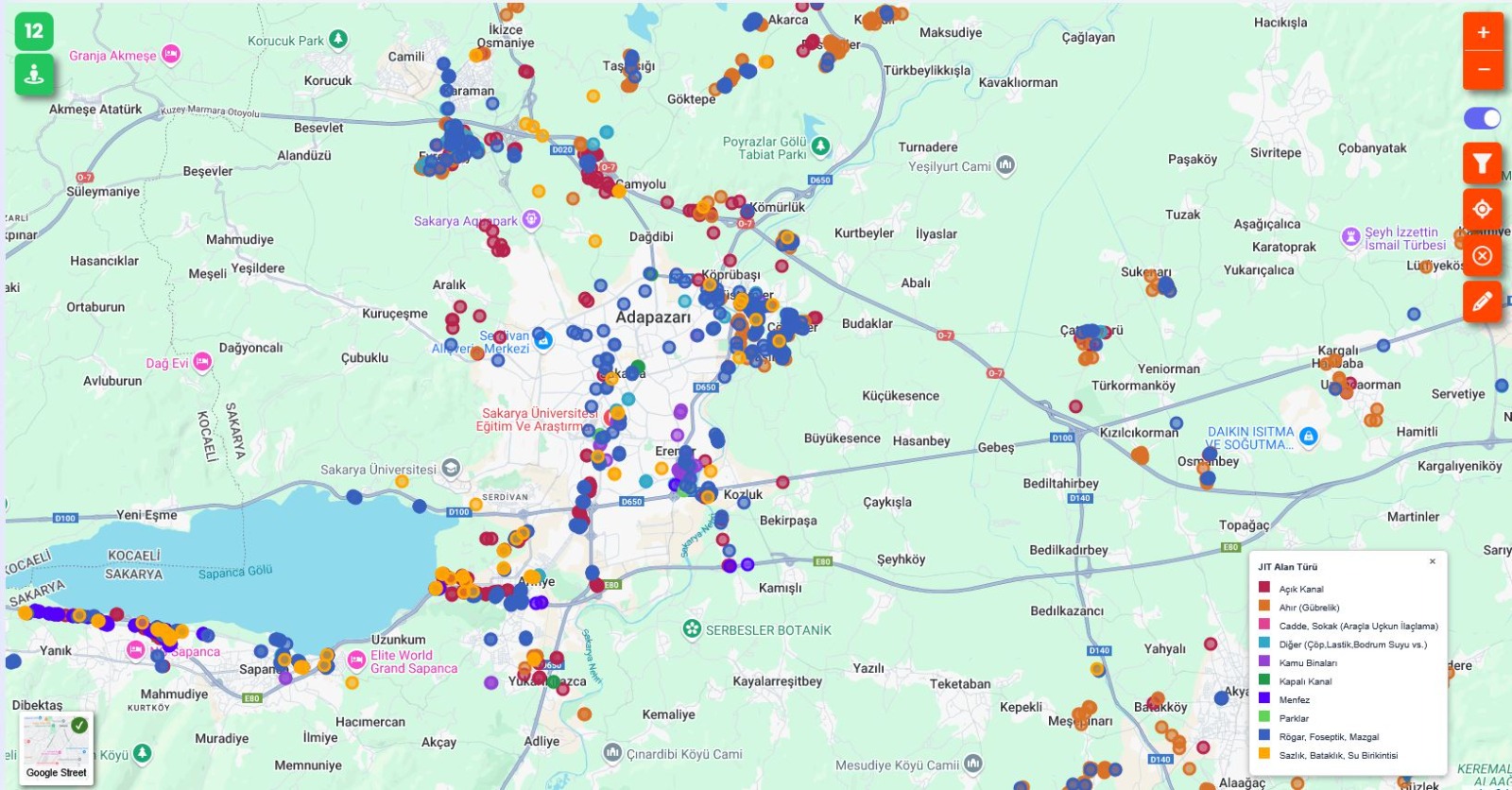Select Ahır (Gübrelik) in the legend

1309,608
